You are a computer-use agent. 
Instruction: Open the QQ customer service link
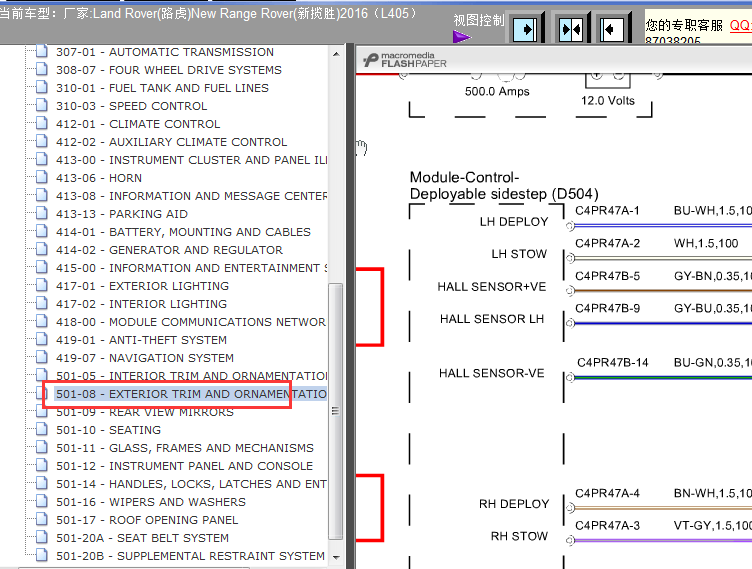click(740, 25)
